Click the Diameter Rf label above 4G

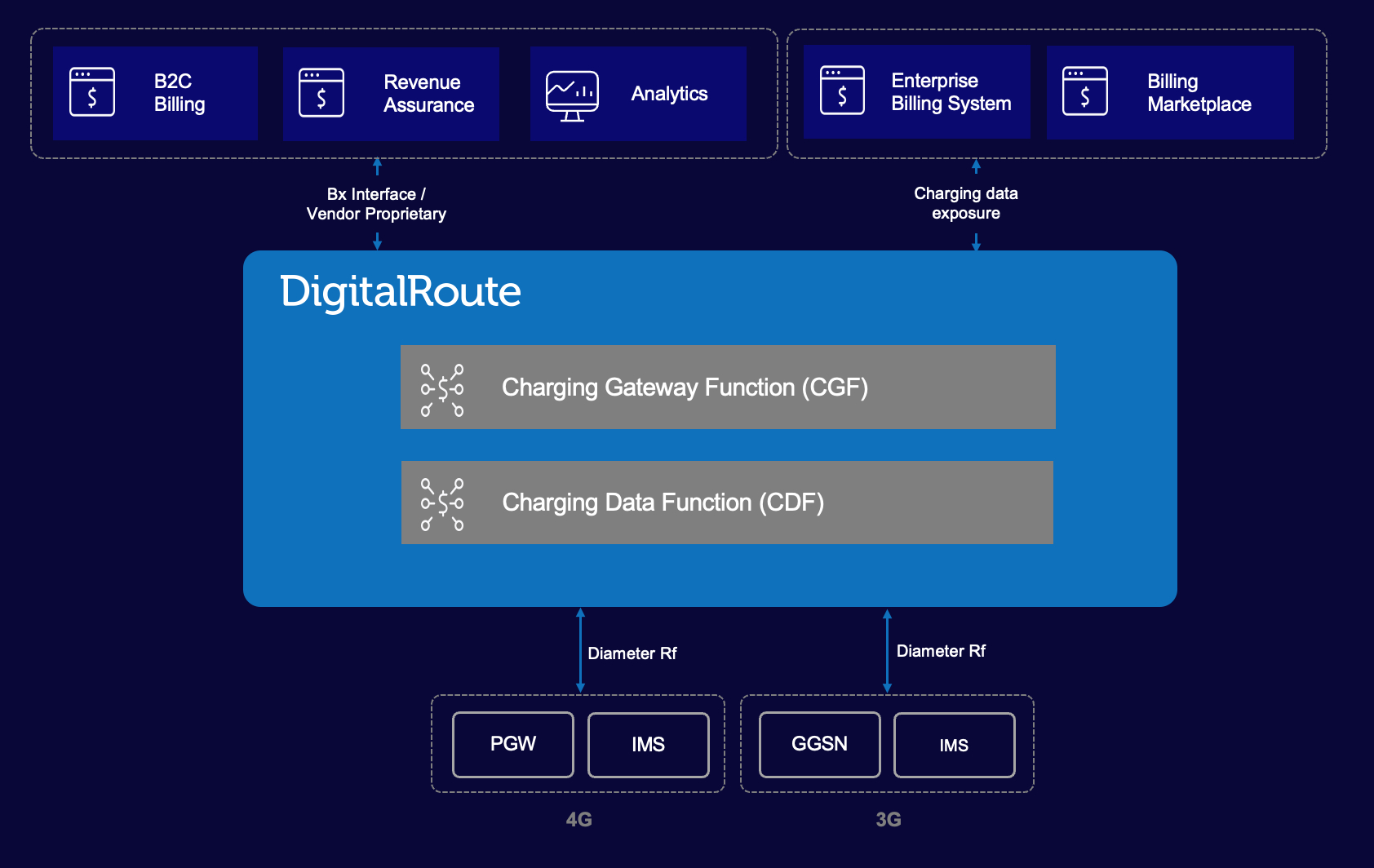(632, 653)
